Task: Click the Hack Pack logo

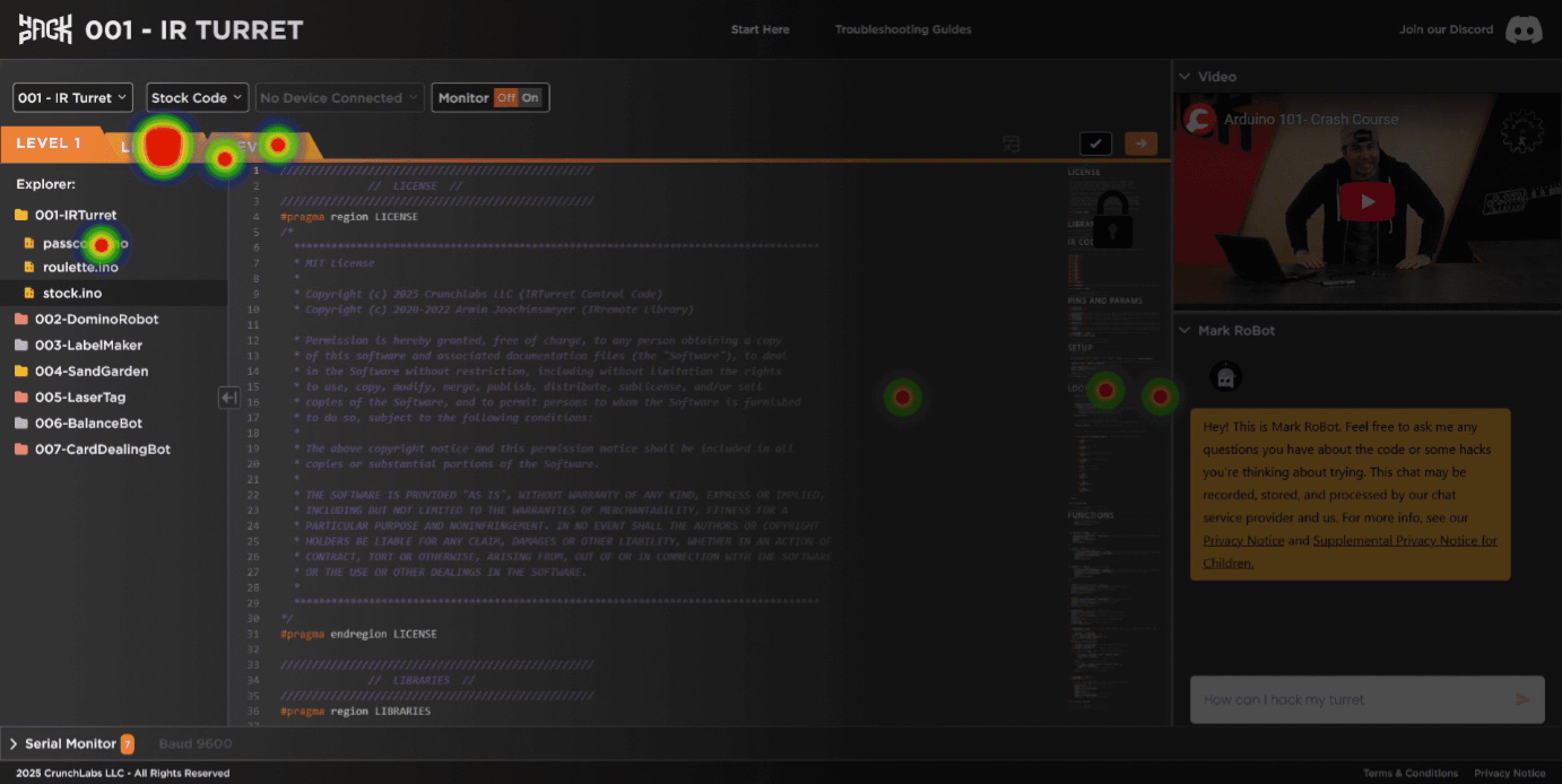Action: [x=45, y=29]
